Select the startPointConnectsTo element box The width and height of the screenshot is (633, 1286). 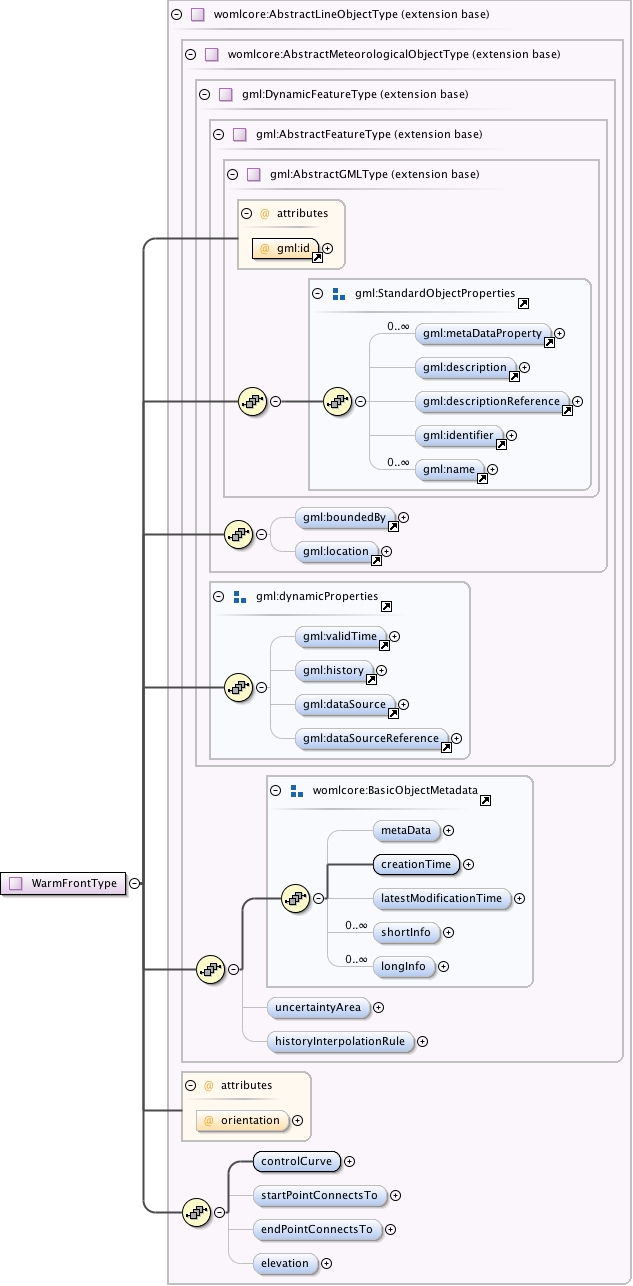[x=319, y=1195]
